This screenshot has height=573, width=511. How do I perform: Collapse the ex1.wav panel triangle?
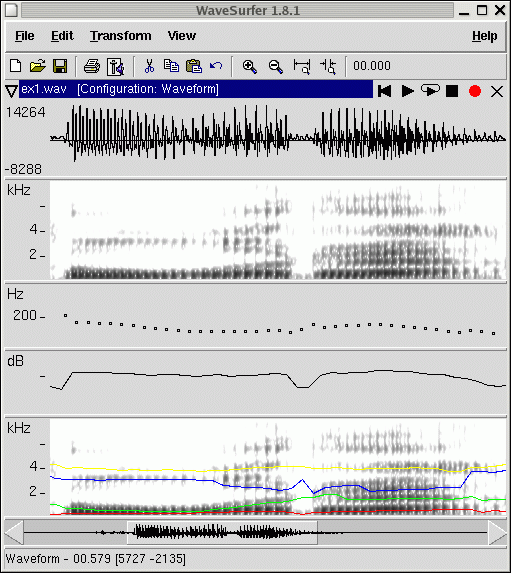coord(11,91)
